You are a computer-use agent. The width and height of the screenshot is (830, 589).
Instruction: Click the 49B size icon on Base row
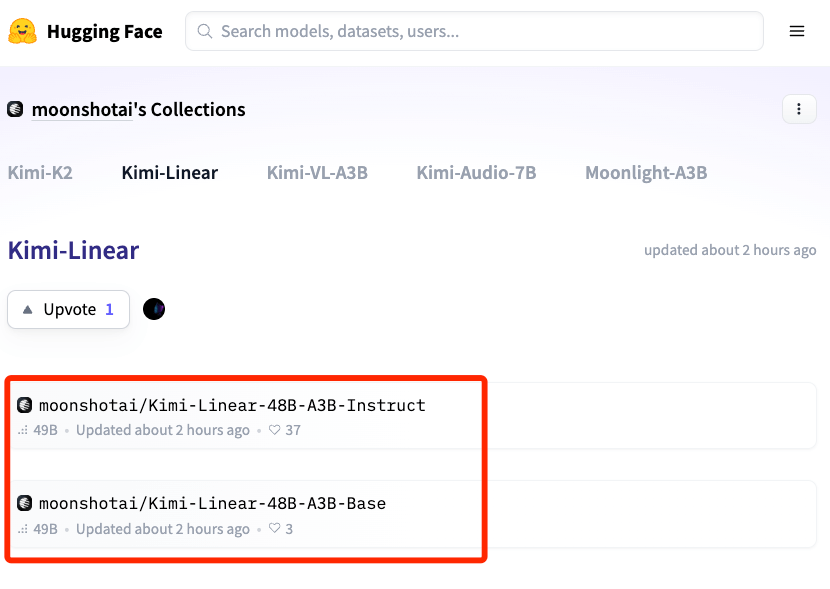pos(23,529)
